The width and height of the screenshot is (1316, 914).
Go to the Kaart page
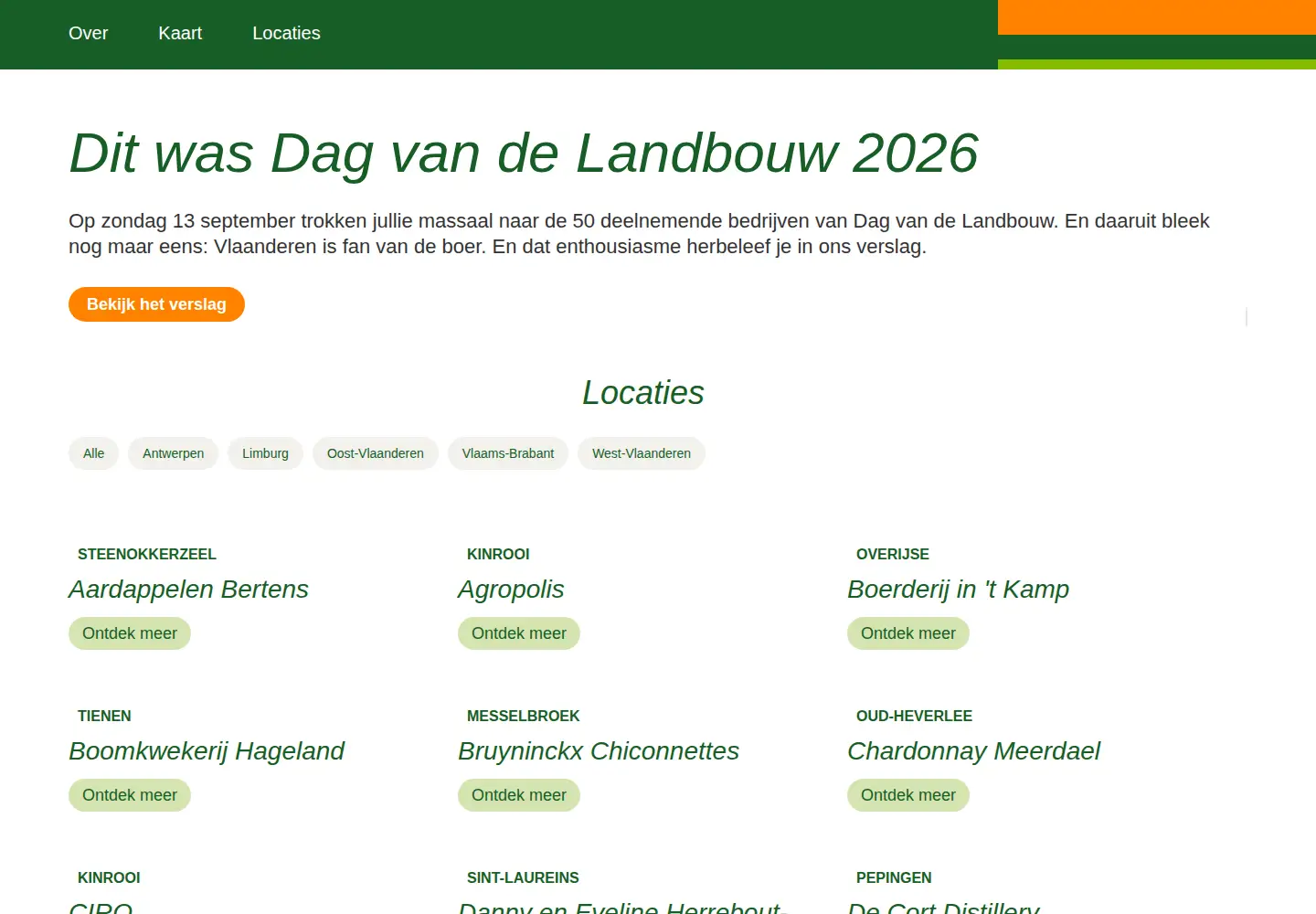180,33
